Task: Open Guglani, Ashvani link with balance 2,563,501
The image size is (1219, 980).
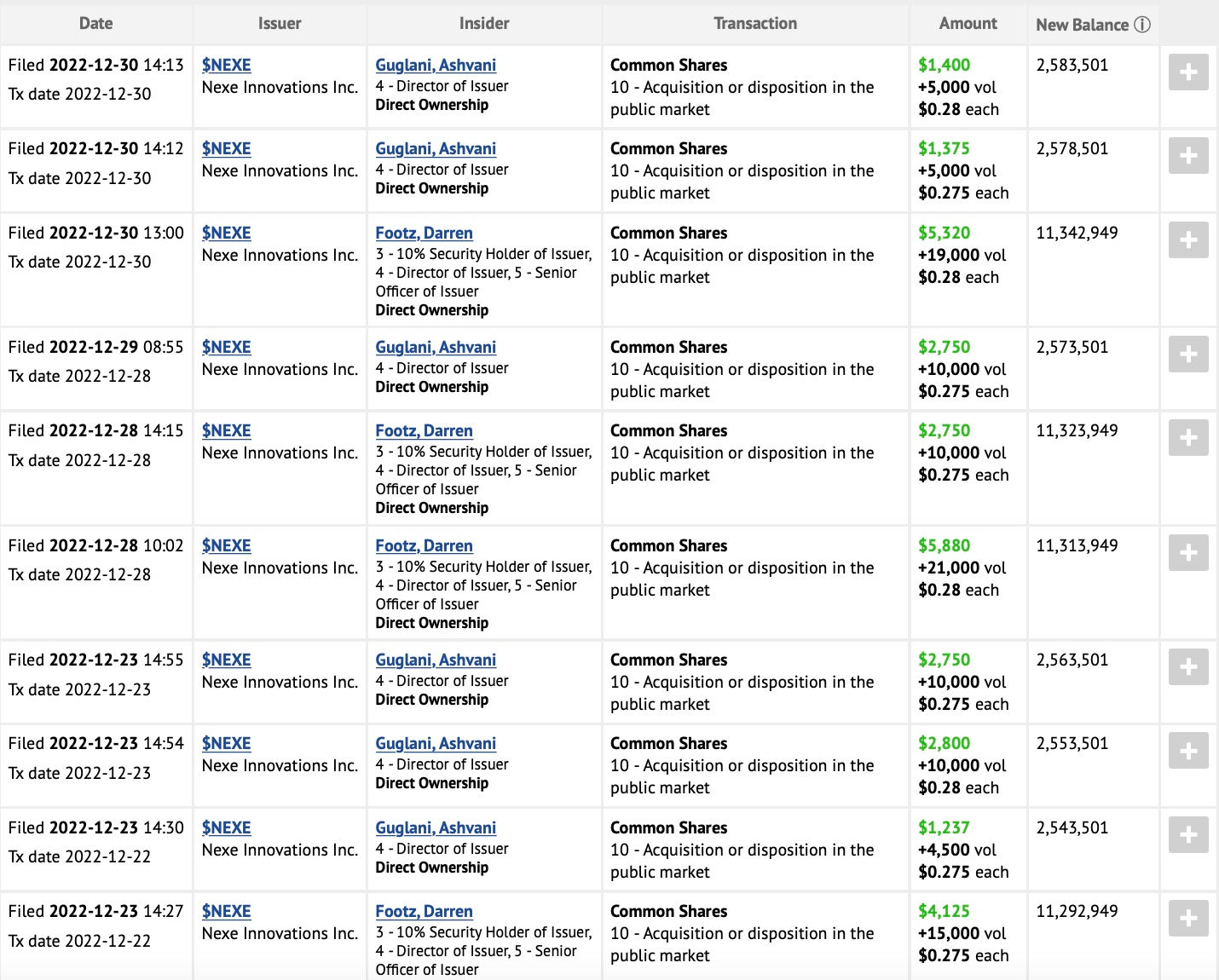Action: [436, 660]
